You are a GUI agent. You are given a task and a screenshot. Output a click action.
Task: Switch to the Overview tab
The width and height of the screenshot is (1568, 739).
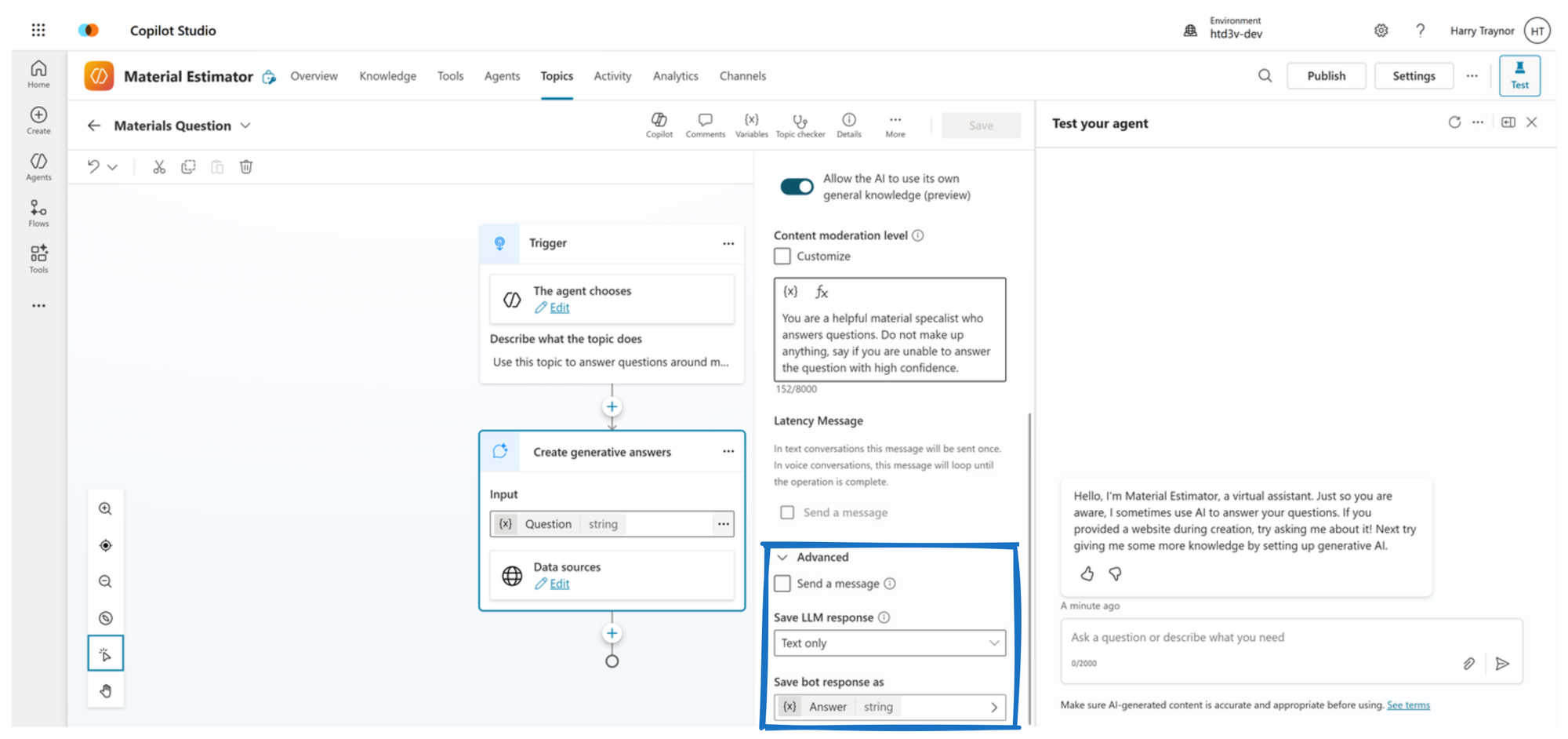click(x=314, y=76)
